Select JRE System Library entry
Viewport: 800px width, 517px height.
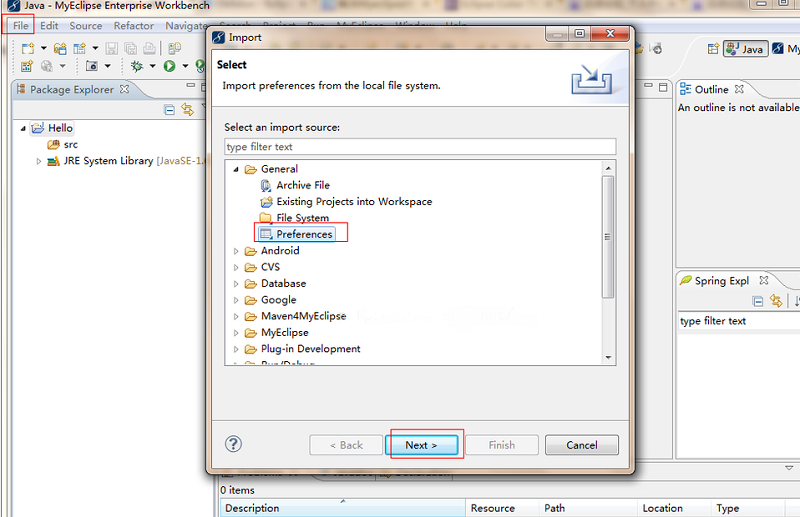pyautogui.click(x=127, y=161)
